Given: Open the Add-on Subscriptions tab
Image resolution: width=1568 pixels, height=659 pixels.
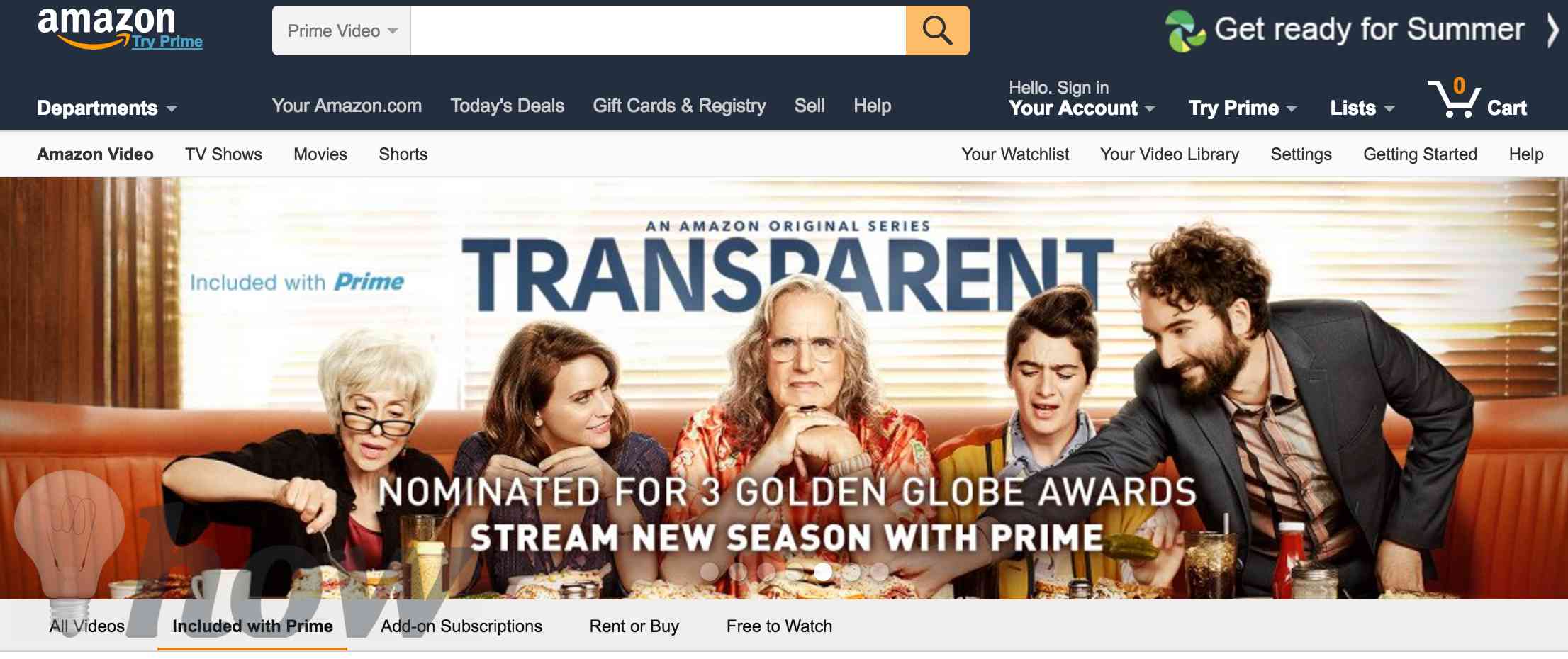Looking at the screenshot, I should click(461, 626).
